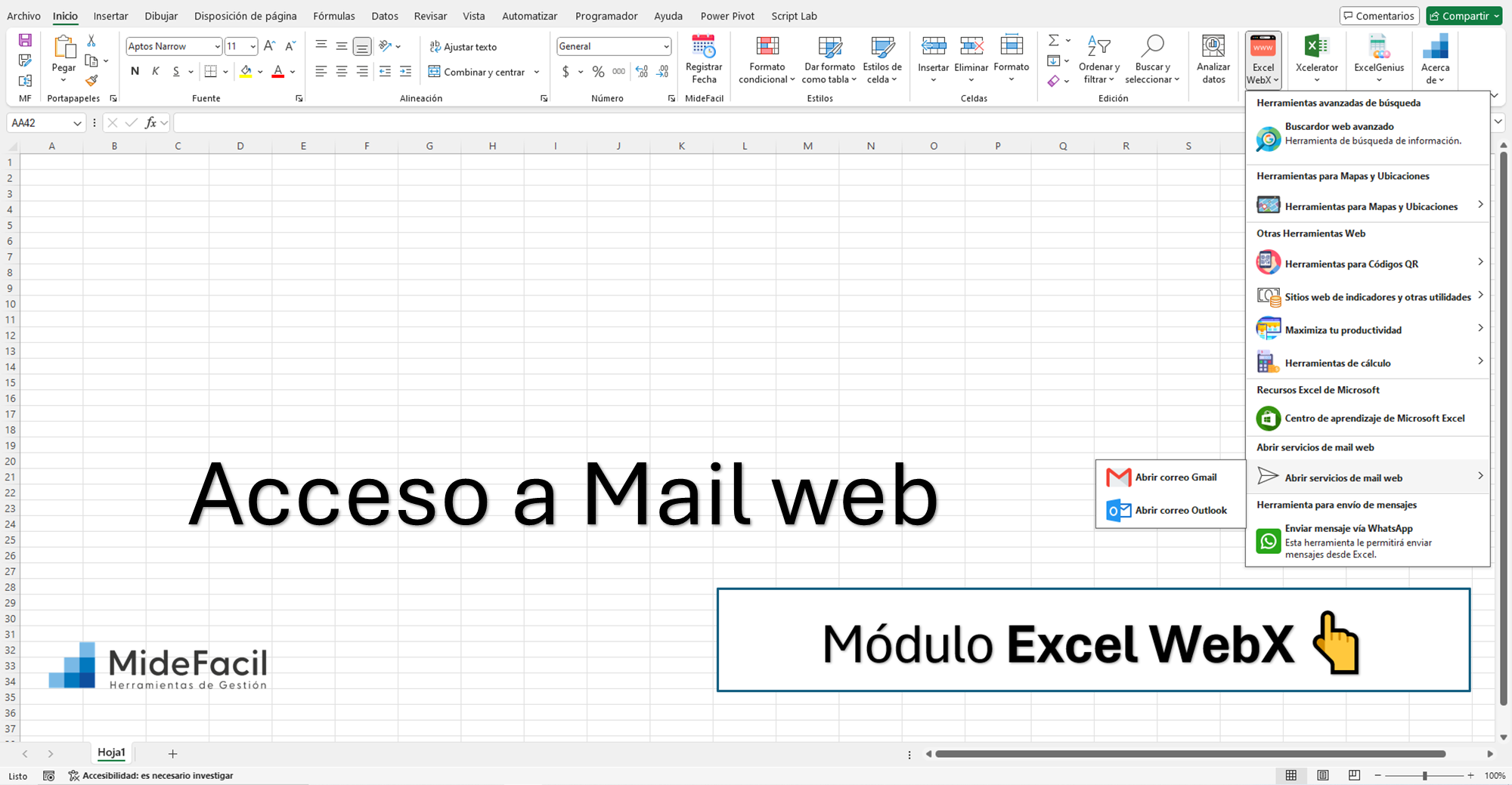The height and width of the screenshot is (785, 1512).
Task: Select Enviar mensaje vía WhatsApp
Action: click(1368, 541)
